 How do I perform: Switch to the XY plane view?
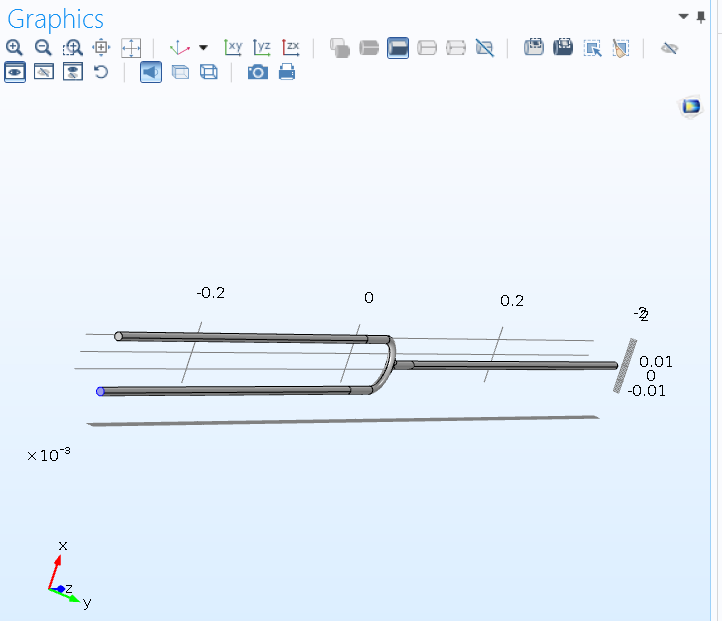point(233,47)
